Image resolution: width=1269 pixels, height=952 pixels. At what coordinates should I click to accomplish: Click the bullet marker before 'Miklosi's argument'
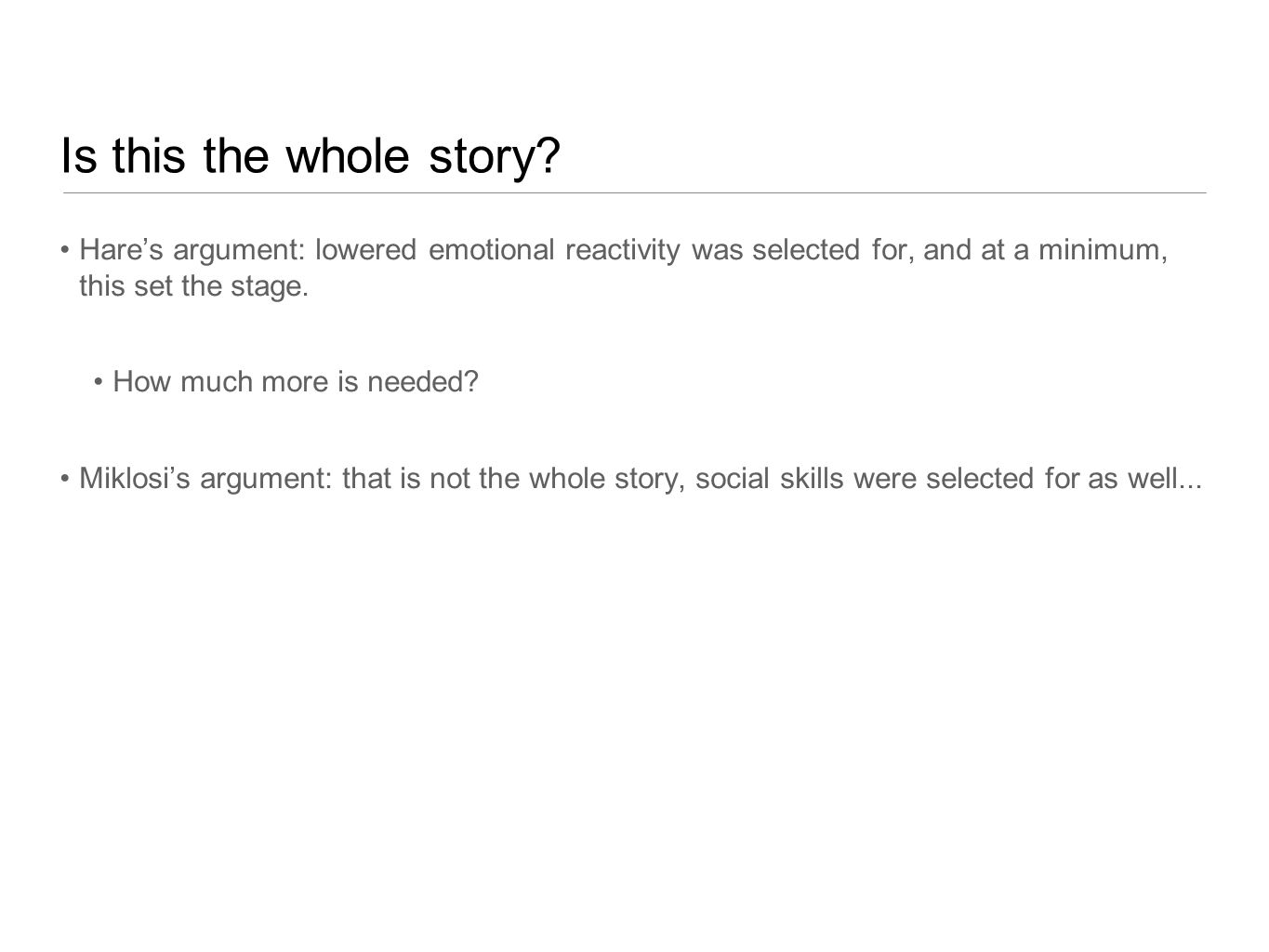[x=66, y=481]
